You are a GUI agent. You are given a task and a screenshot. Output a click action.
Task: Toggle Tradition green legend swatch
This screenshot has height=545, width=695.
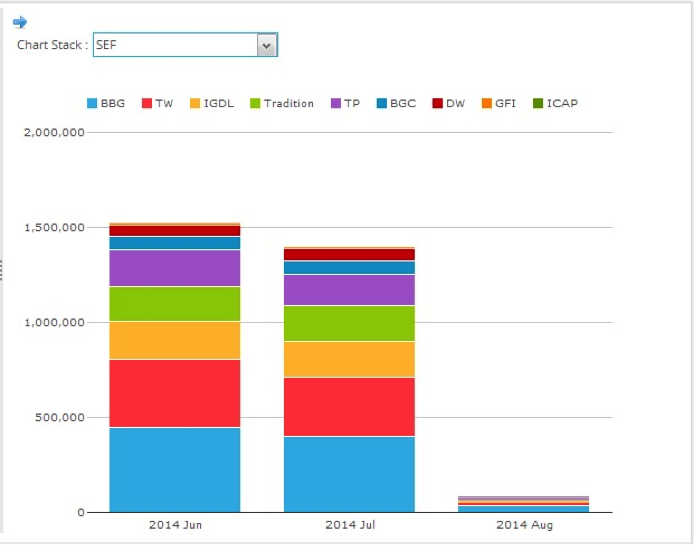point(255,103)
